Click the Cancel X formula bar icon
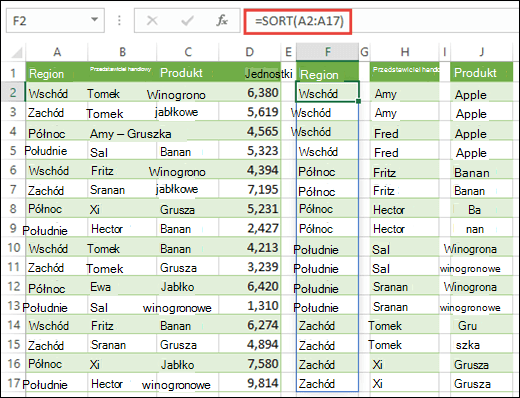The height and width of the screenshot is (398, 520). pyautogui.click(x=152, y=21)
